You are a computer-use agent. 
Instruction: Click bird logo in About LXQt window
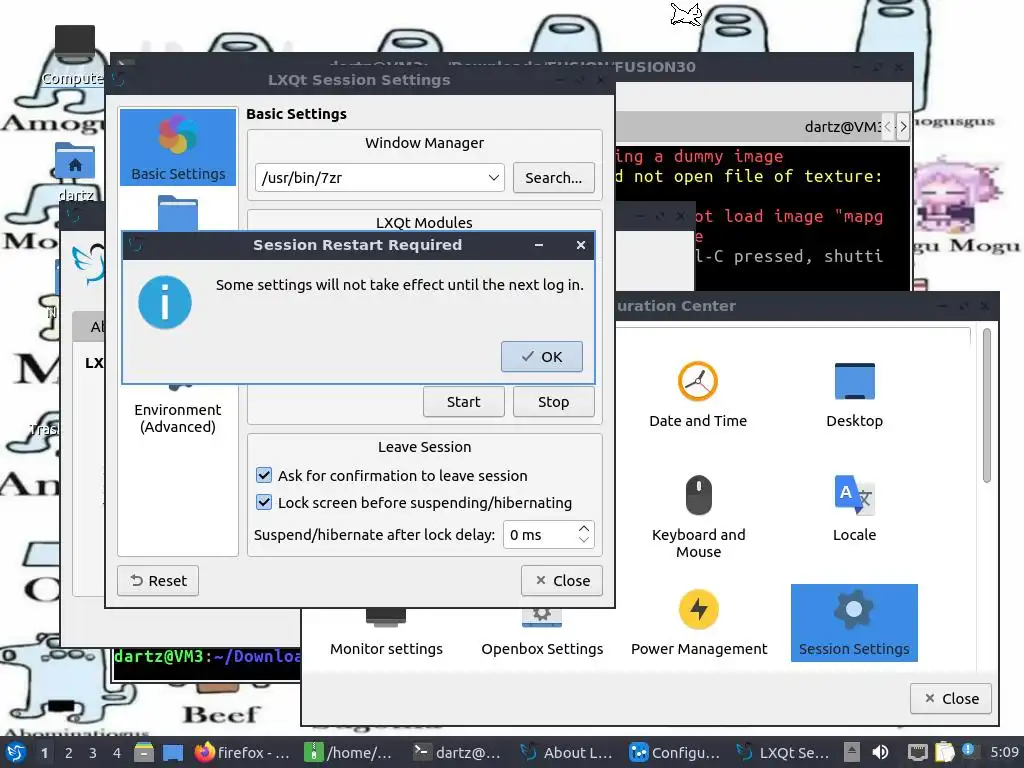(89, 264)
